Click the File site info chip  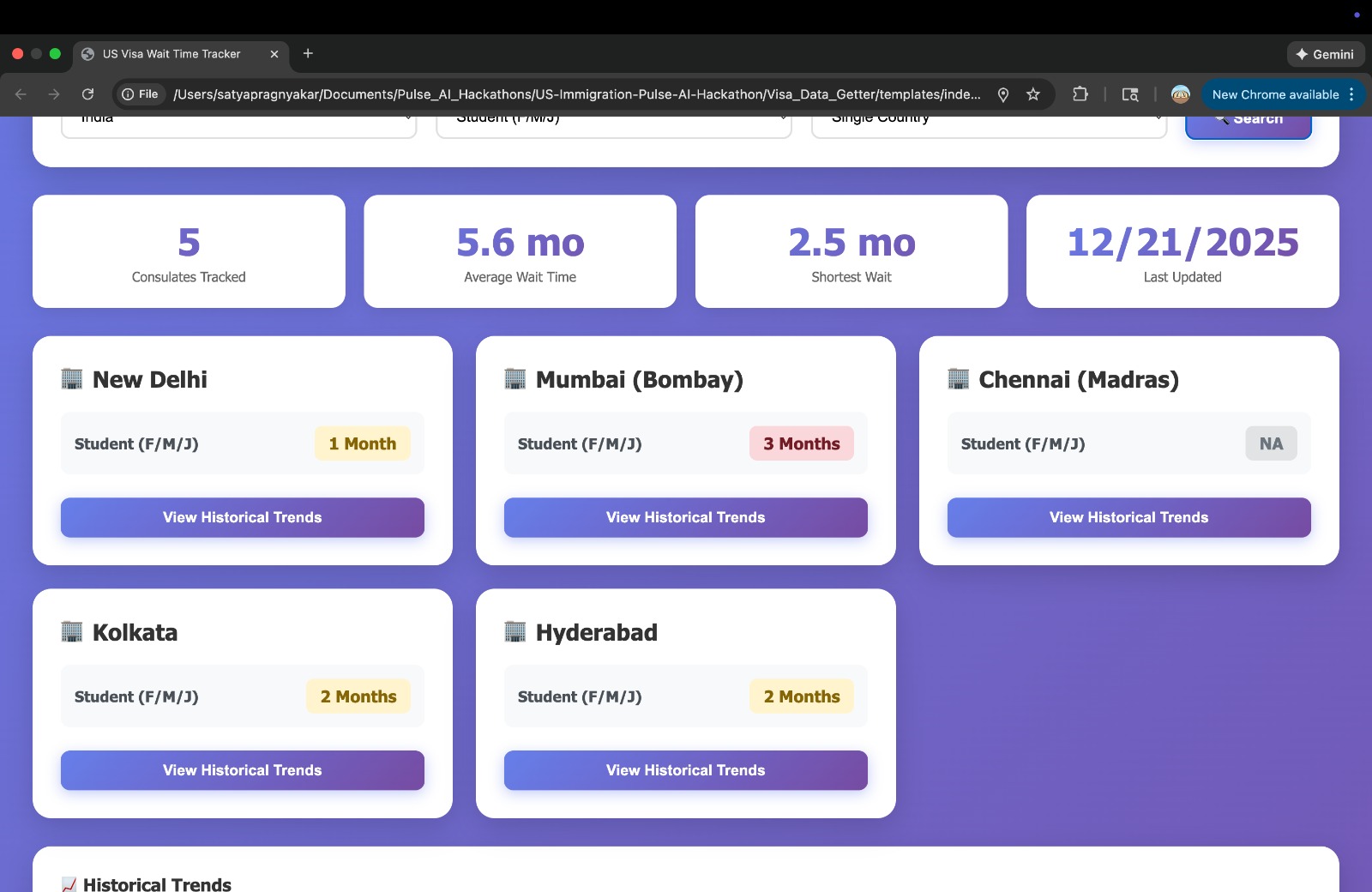pyautogui.click(x=141, y=94)
